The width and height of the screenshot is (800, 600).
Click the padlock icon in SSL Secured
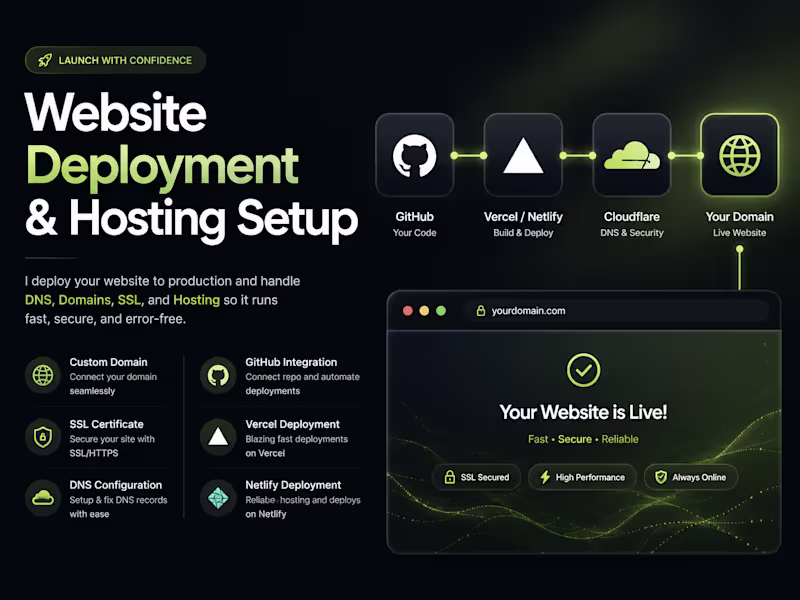(449, 477)
